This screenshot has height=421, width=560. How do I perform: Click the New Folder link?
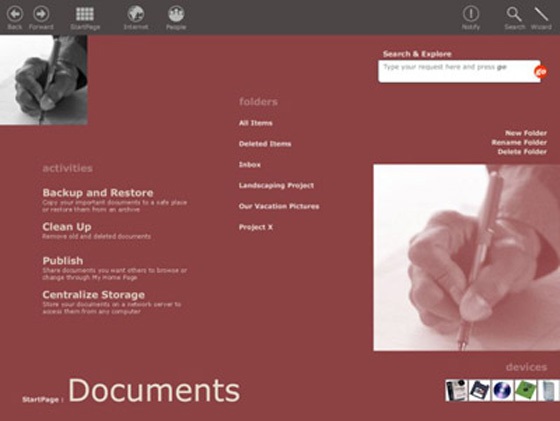pos(526,133)
